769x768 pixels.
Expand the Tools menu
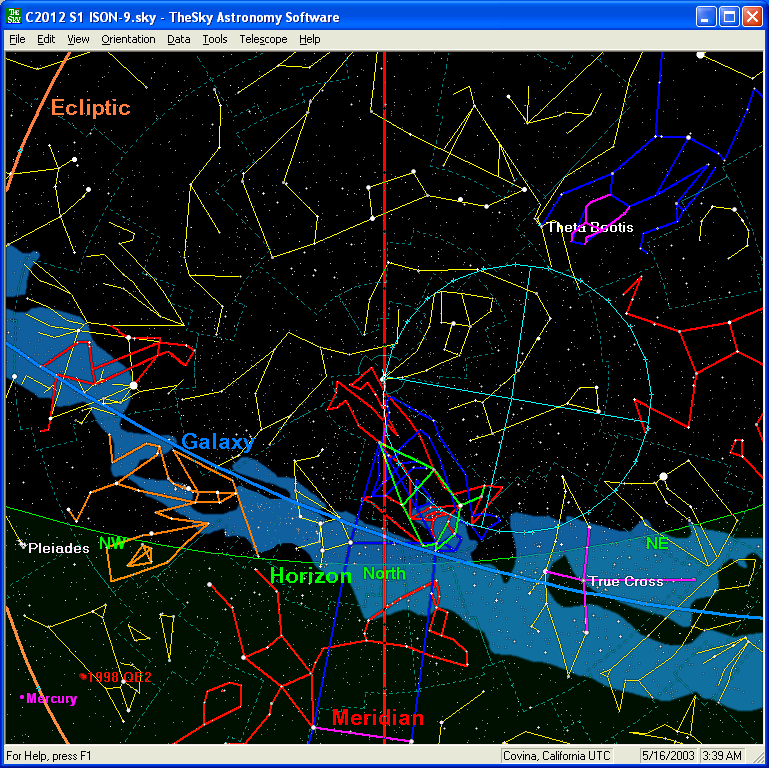(x=214, y=39)
